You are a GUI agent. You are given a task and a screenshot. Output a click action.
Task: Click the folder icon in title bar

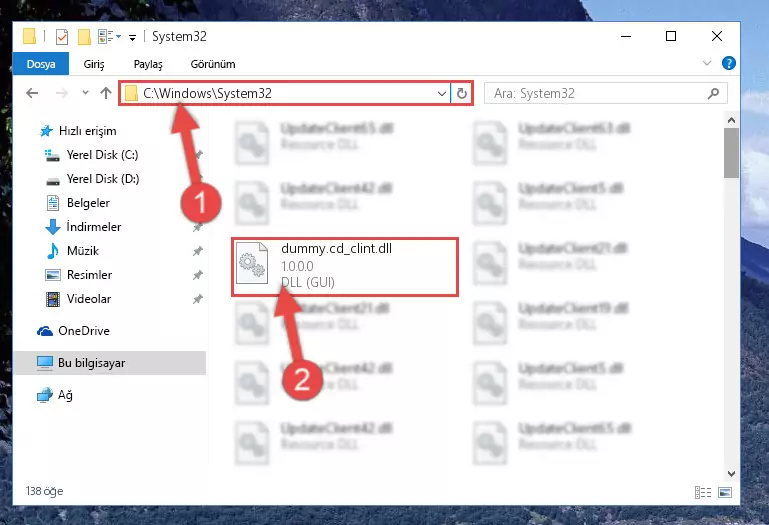coord(29,36)
